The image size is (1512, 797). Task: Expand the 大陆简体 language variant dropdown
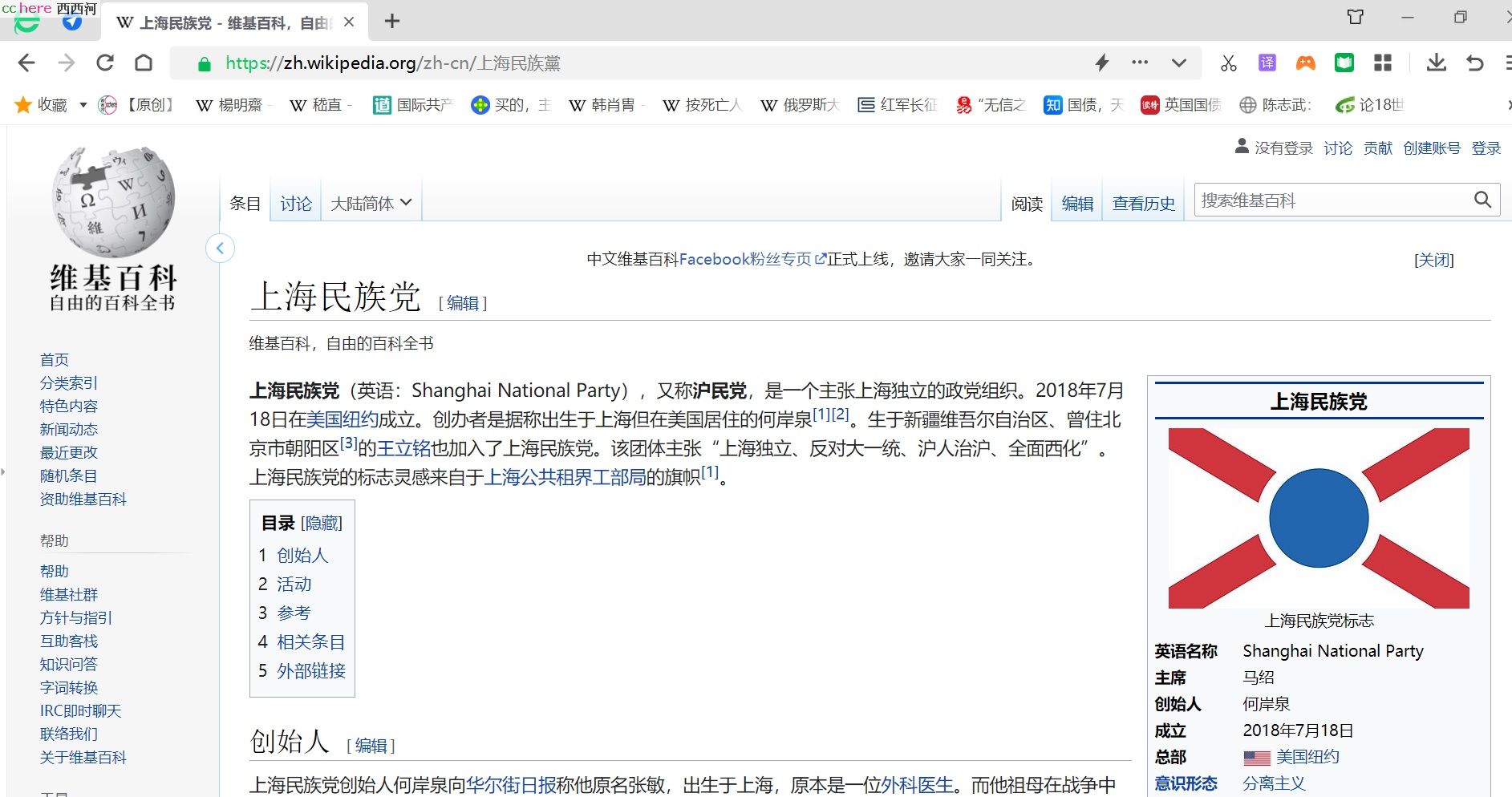click(371, 204)
